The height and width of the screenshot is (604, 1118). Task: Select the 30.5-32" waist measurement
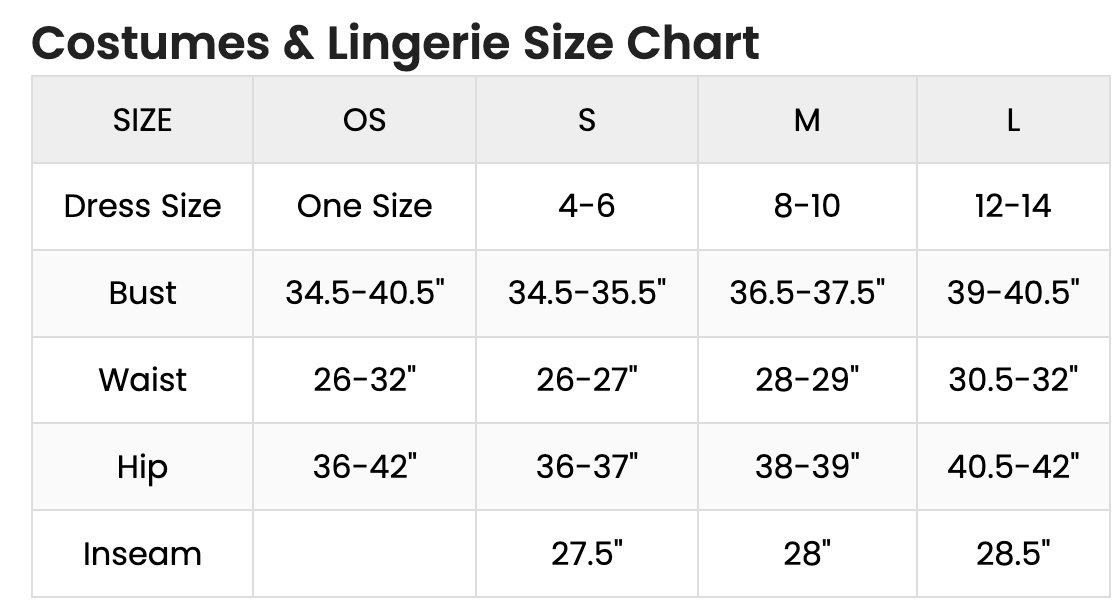pos(1013,380)
